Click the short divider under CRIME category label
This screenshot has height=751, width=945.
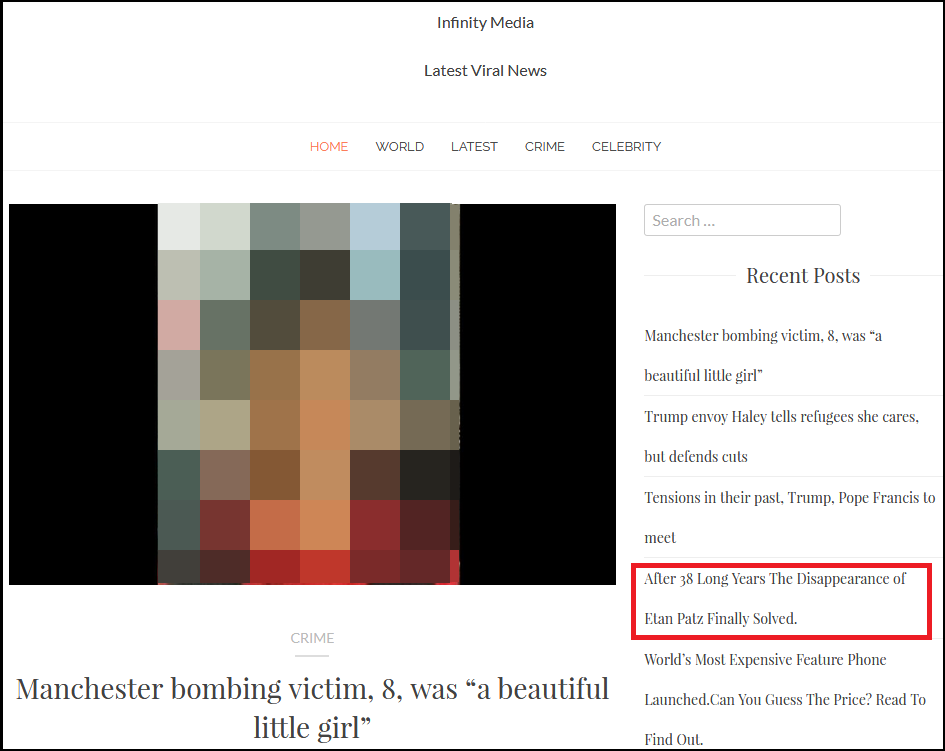point(312,656)
